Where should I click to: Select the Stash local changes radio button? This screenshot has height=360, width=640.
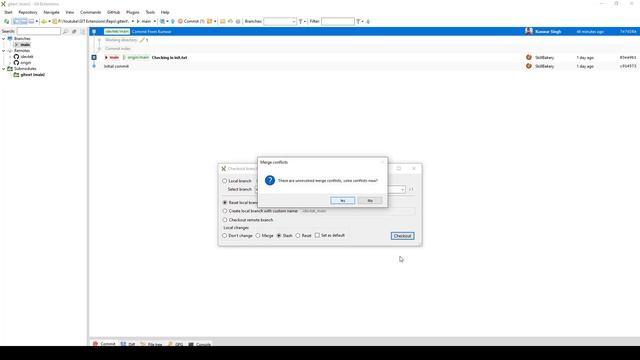[279, 236]
